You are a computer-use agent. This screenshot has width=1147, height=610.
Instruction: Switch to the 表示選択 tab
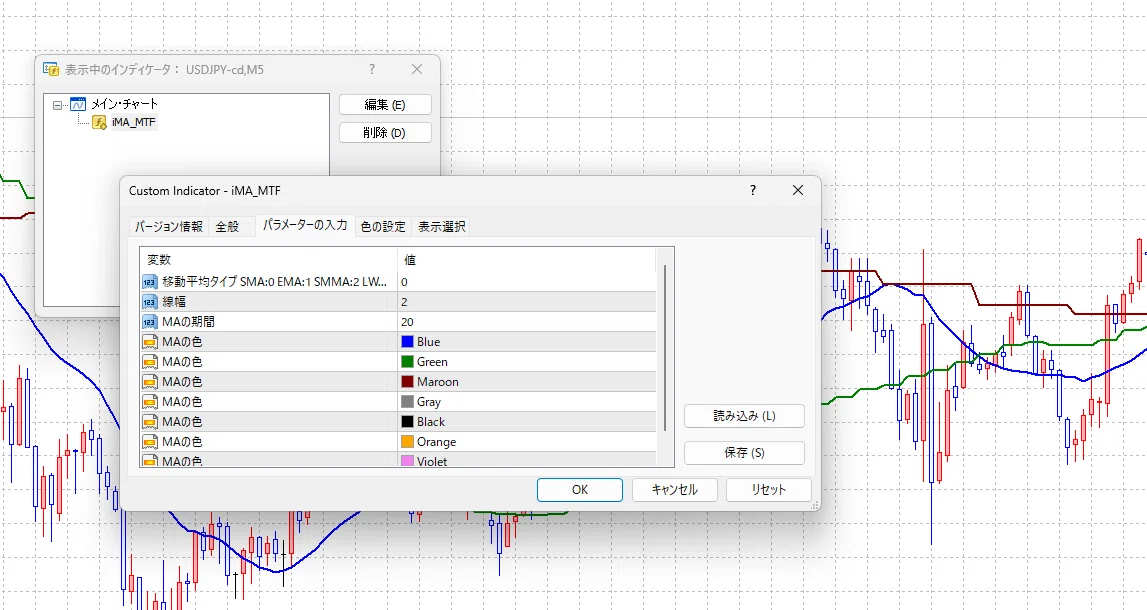(x=441, y=227)
